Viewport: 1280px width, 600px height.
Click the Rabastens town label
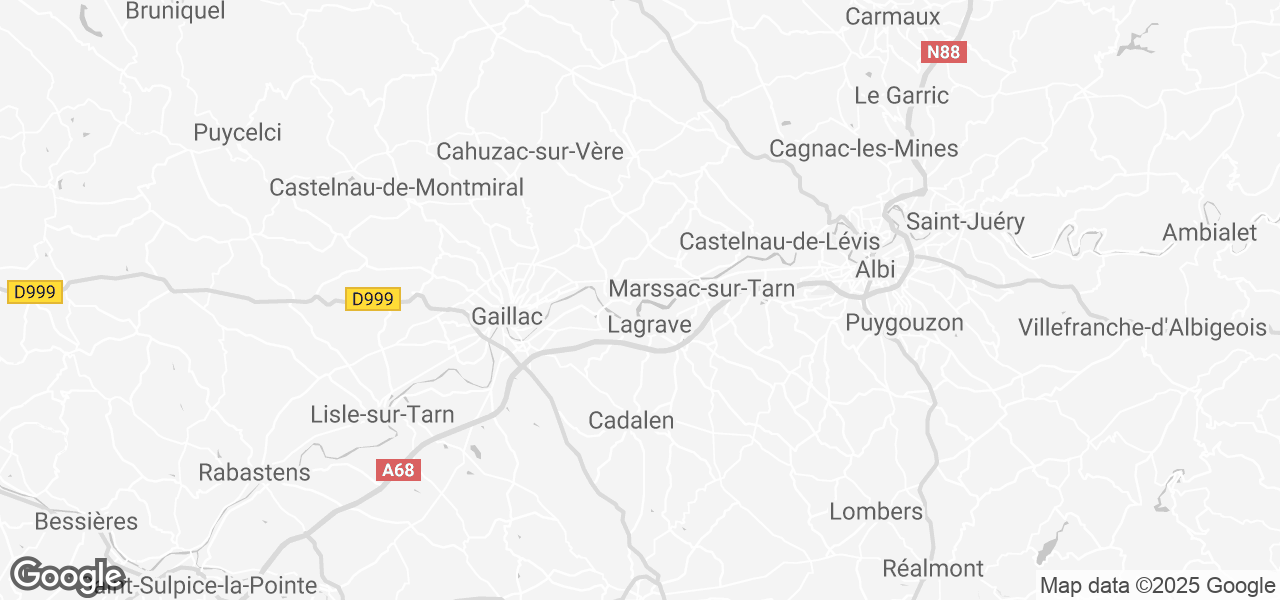[x=255, y=472]
